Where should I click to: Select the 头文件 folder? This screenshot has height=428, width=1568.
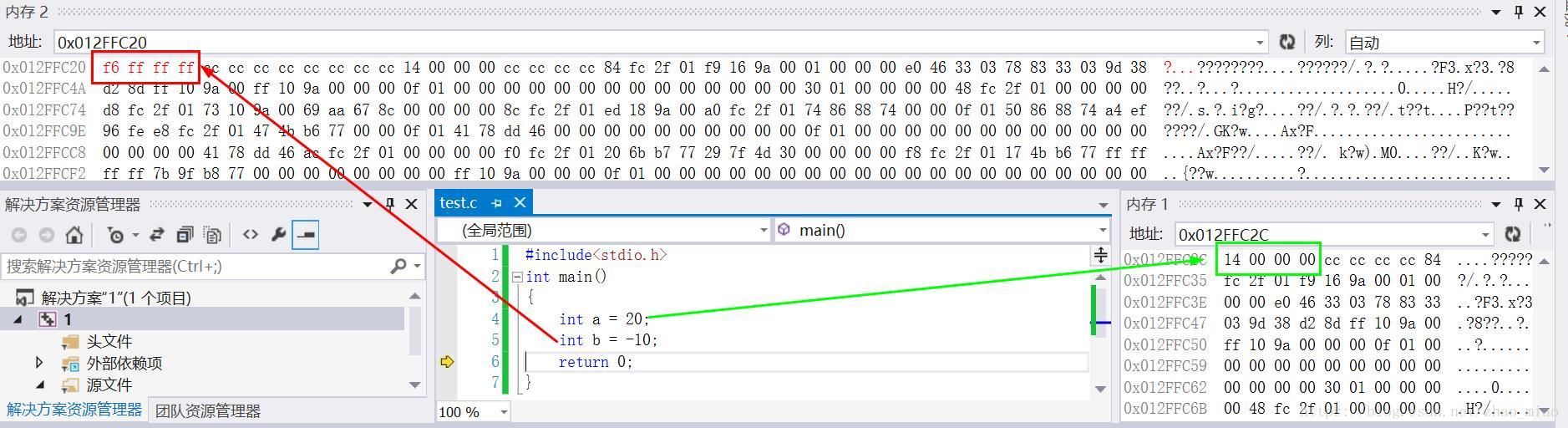tap(109, 341)
